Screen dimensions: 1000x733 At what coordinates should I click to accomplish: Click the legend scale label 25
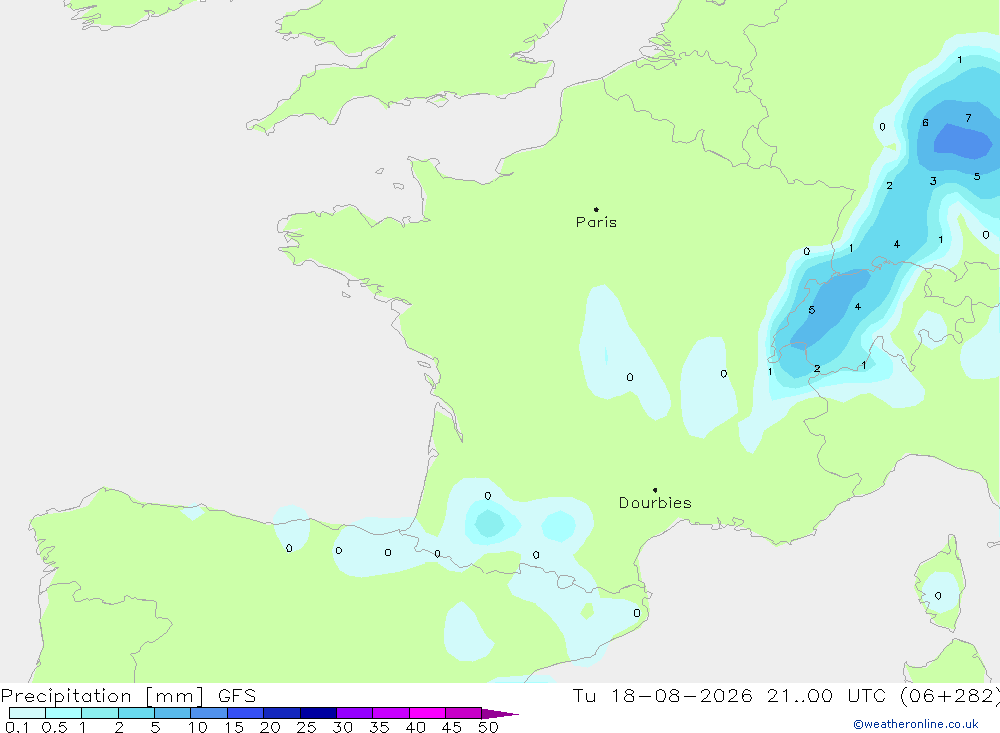click(x=307, y=727)
